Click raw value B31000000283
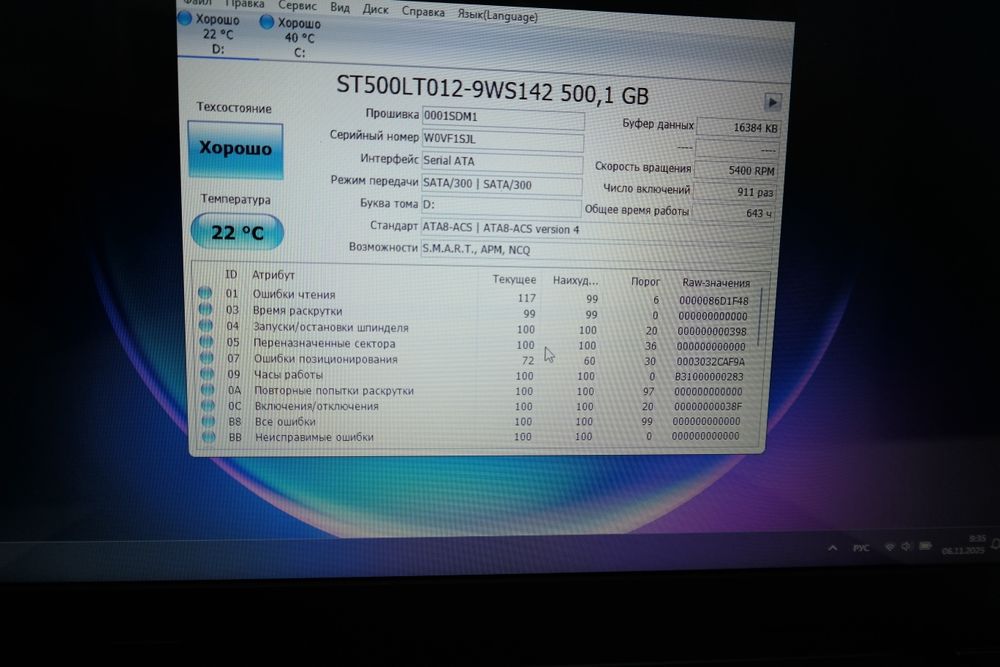The image size is (1000, 667). click(x=709, y=377)
